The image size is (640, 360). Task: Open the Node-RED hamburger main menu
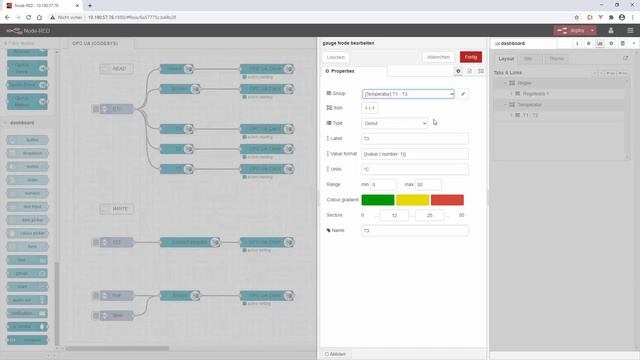[x=630, y=31]
